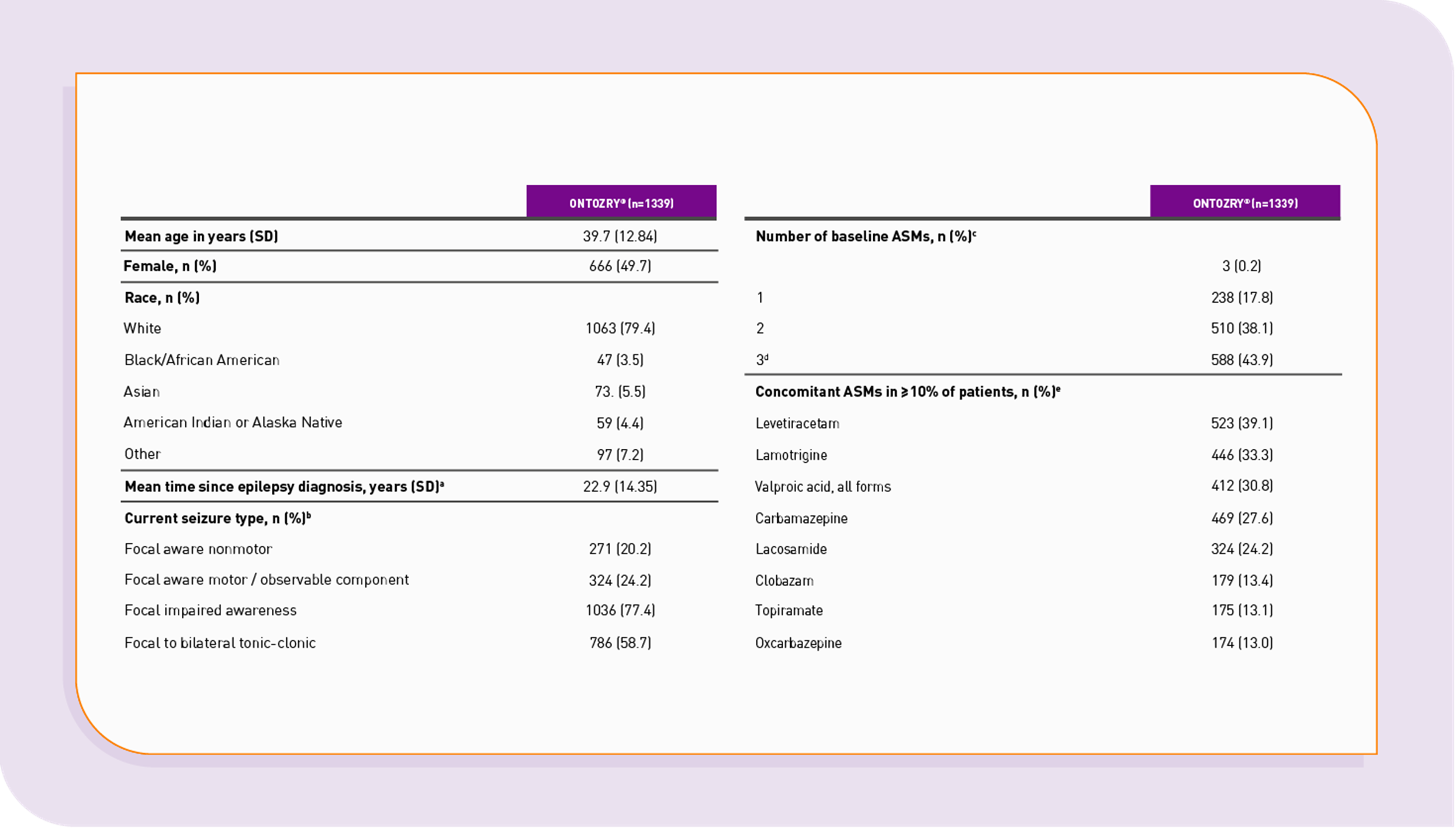Click the value 523 (39.1)
This screenshot has height=828, width=1456.
coord(1241,423)
